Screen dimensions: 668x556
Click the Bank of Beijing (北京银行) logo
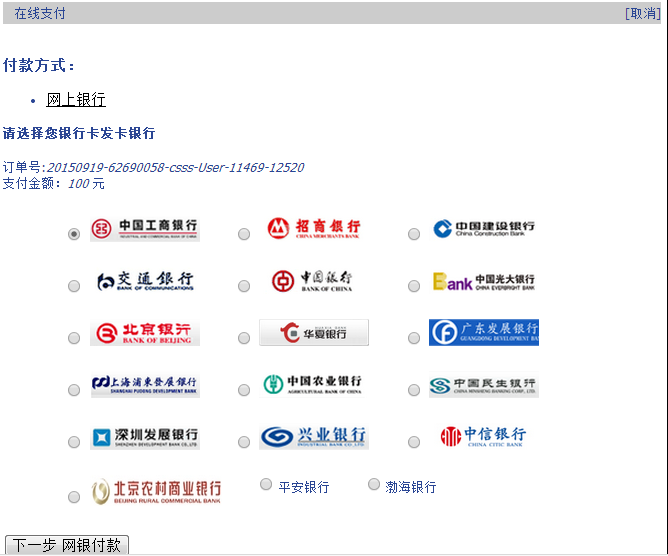click(x=145, y=333)
